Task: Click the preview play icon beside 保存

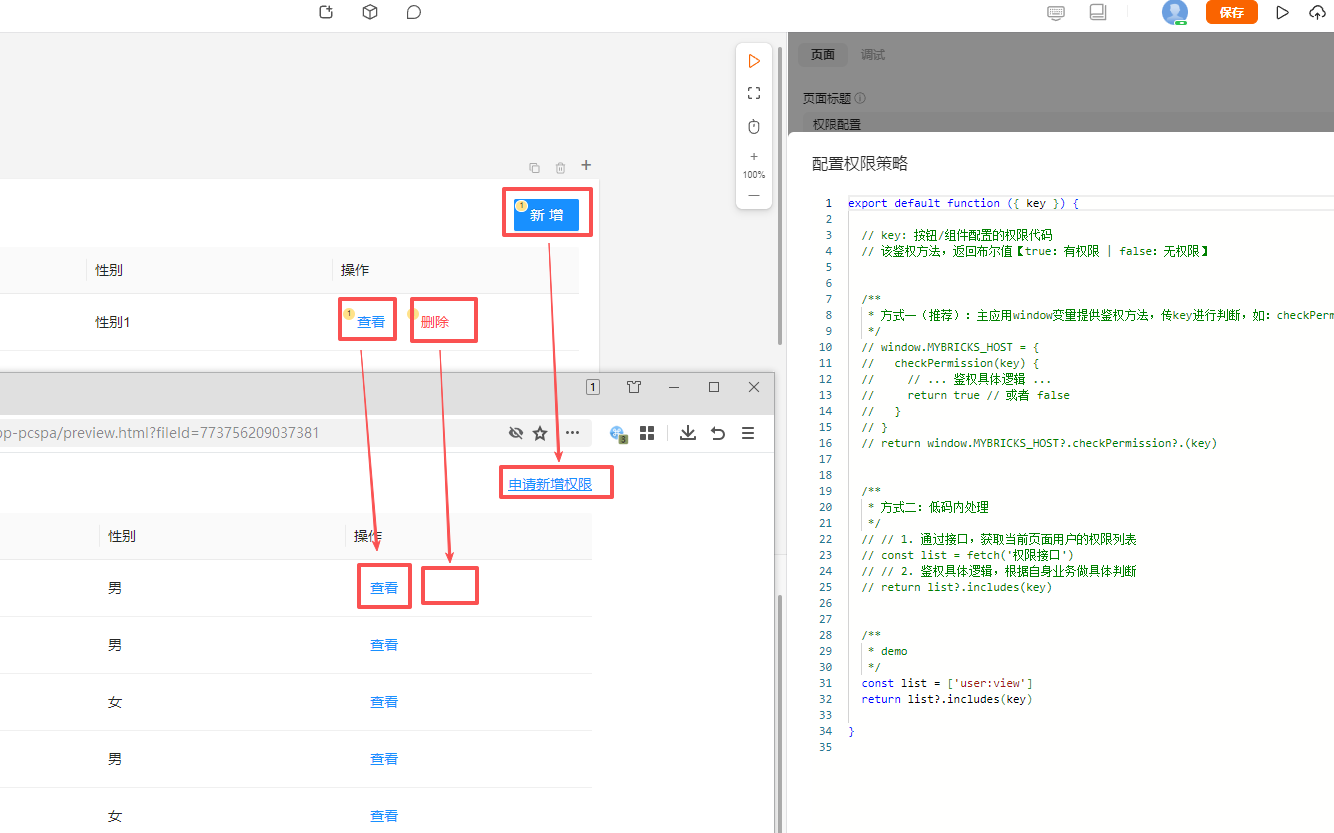Action: (x=1283, y=12)
